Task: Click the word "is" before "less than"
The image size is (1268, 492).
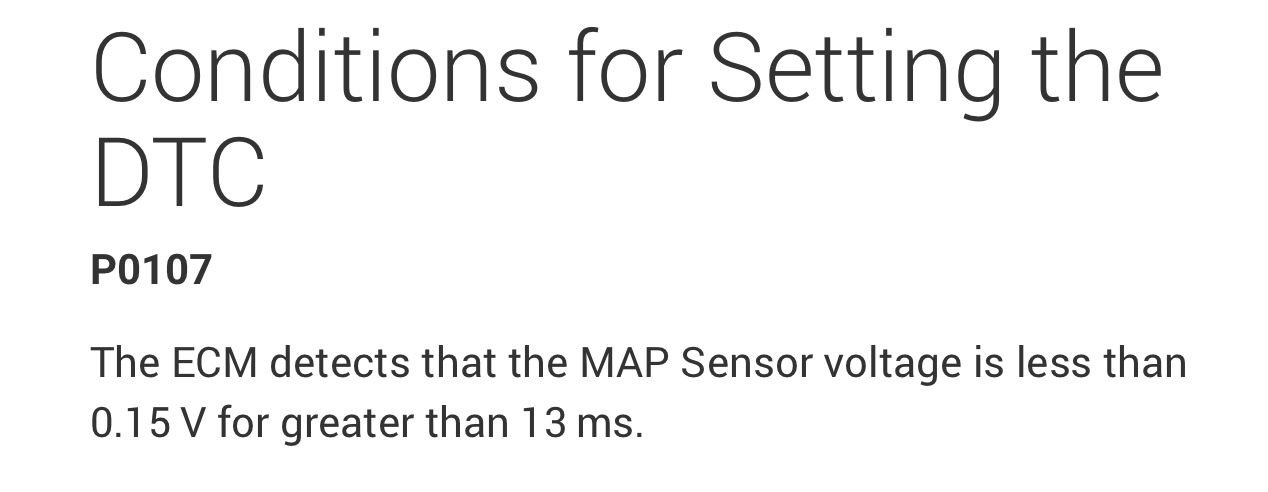Action: [988, 363]
